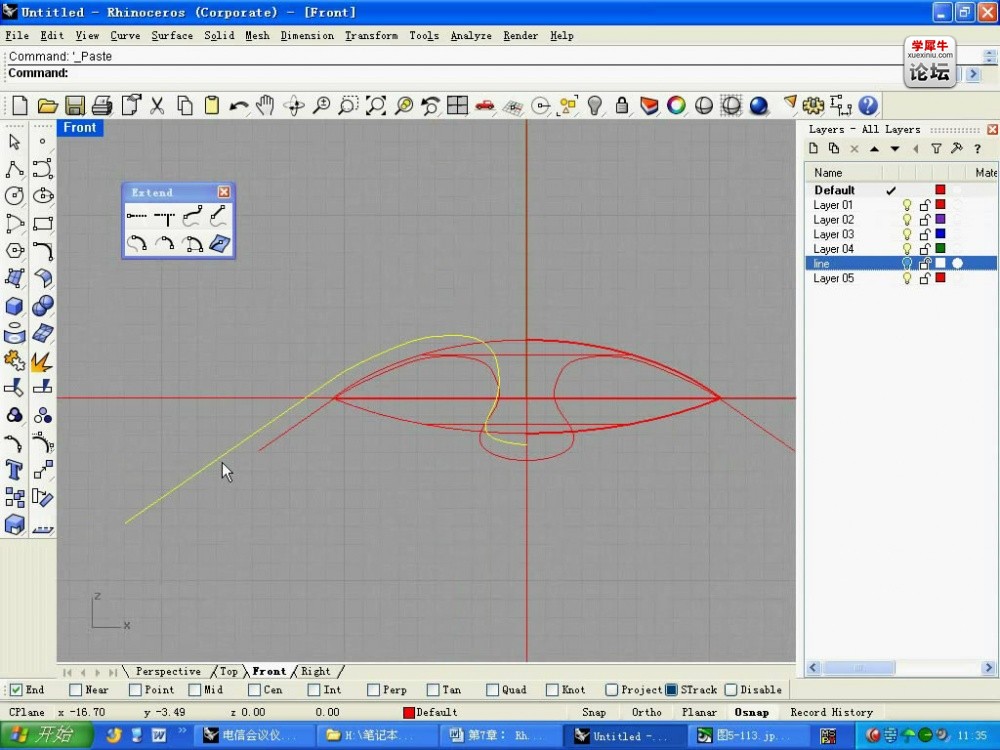Toggle the Osnap status bar button
Screen dimensions: 1000x750
coord(751,712)
